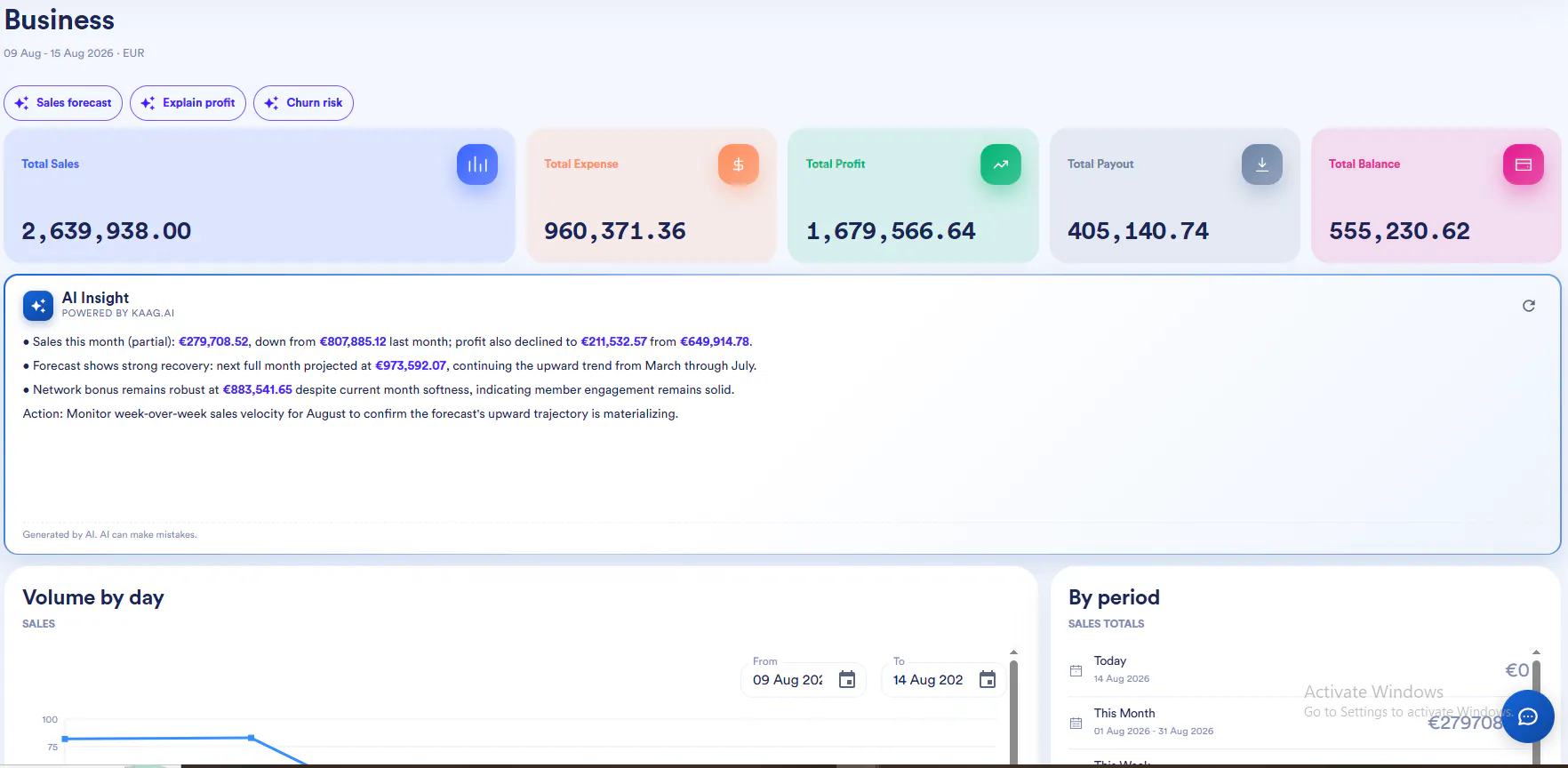
Task: Click the €279,708.52 sales figure
Action: [x=213, y=341]
